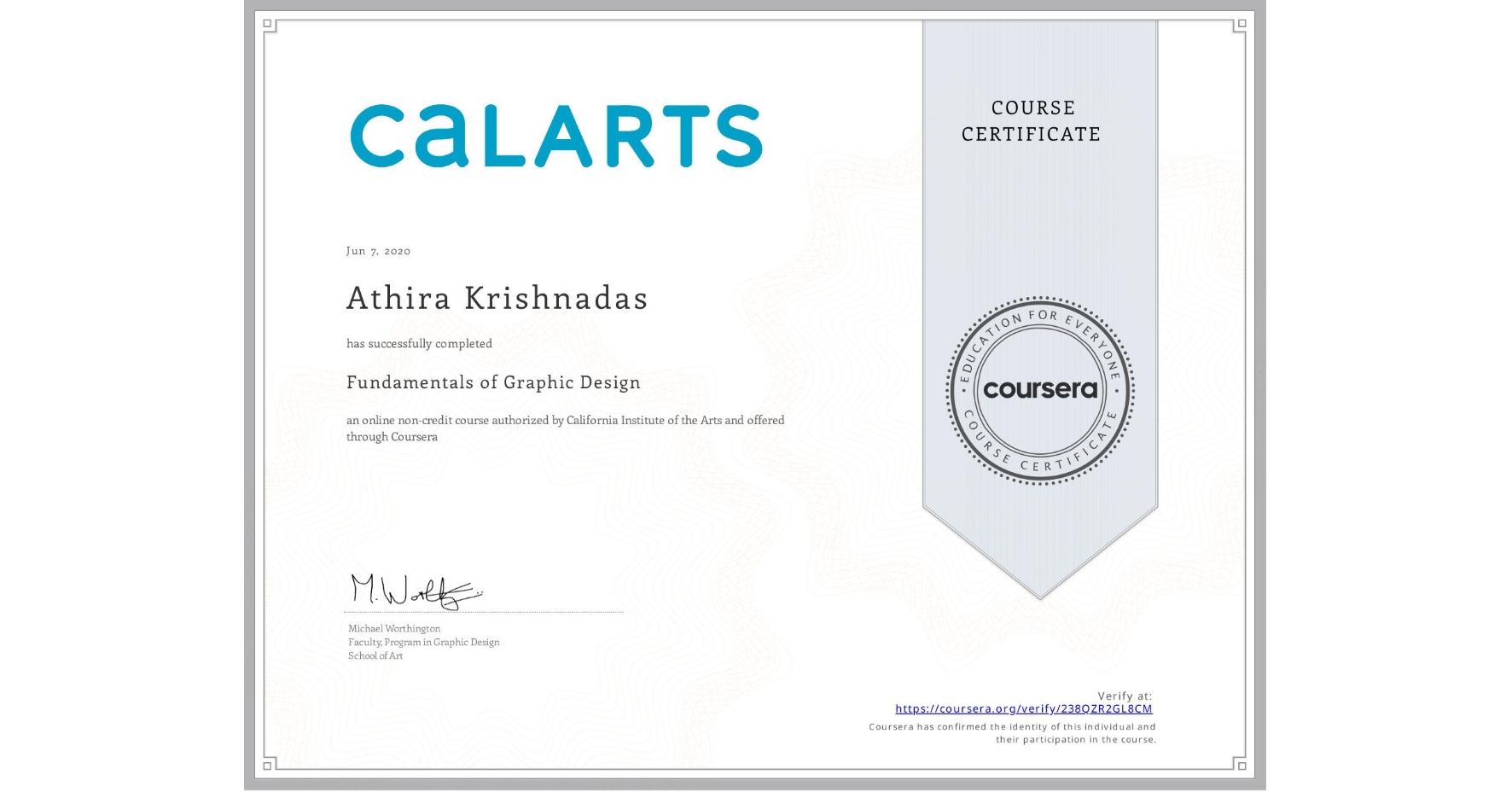Click the dotted signature line
The height and width of the screenshot is (792, 1512).
[483, 612]
